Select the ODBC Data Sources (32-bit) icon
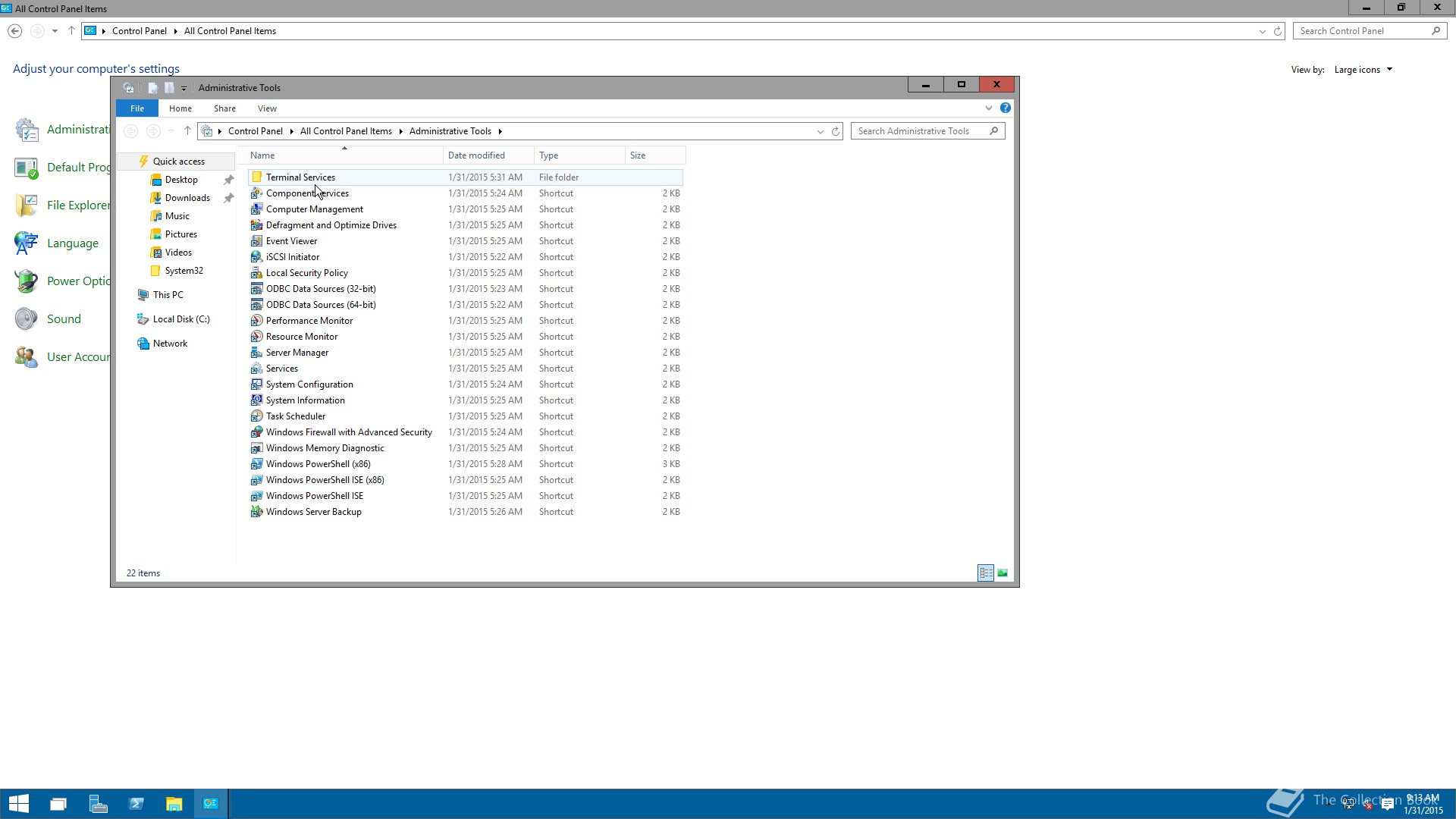 257,289
